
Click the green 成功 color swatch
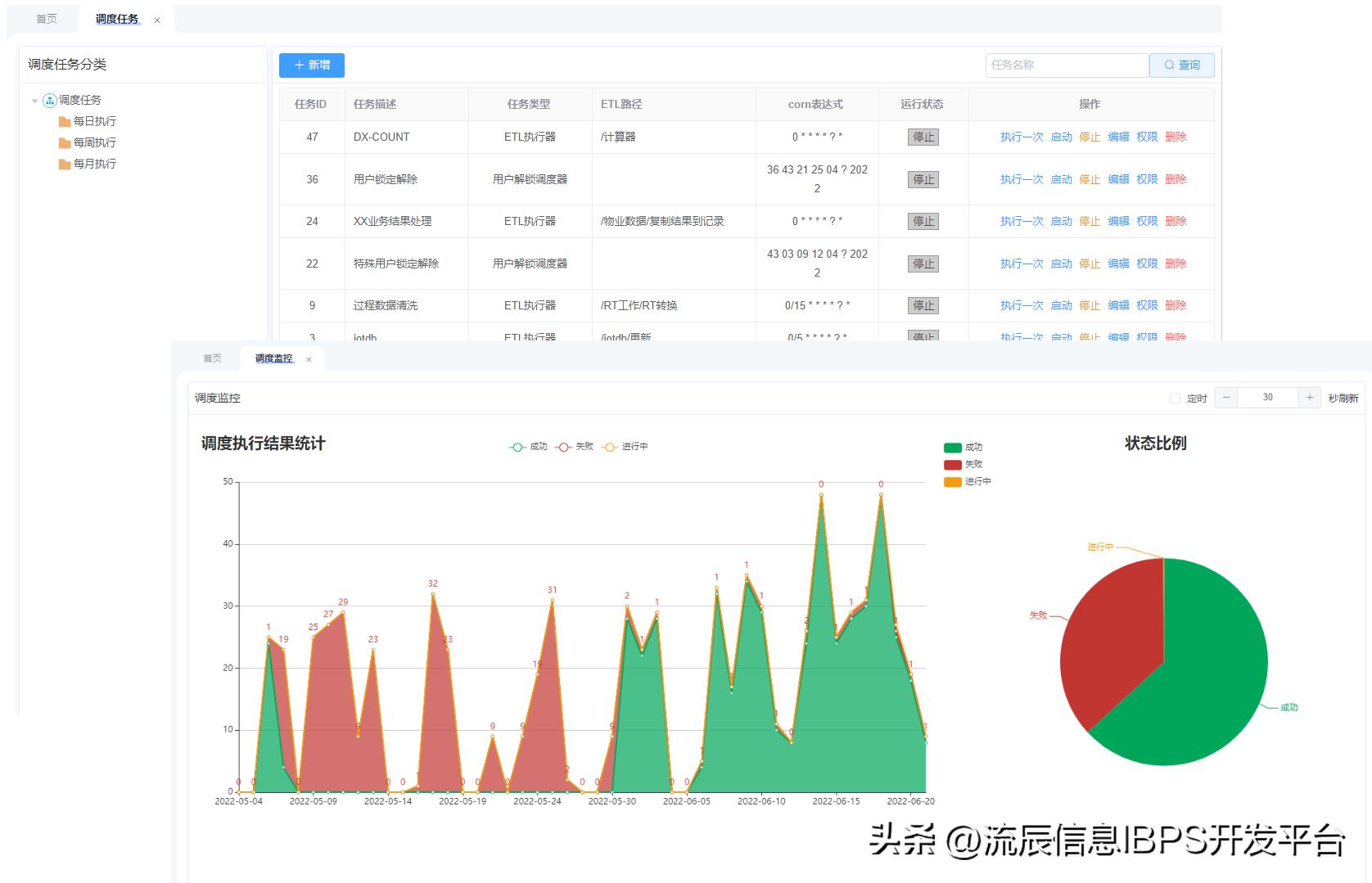pos(952,447)
